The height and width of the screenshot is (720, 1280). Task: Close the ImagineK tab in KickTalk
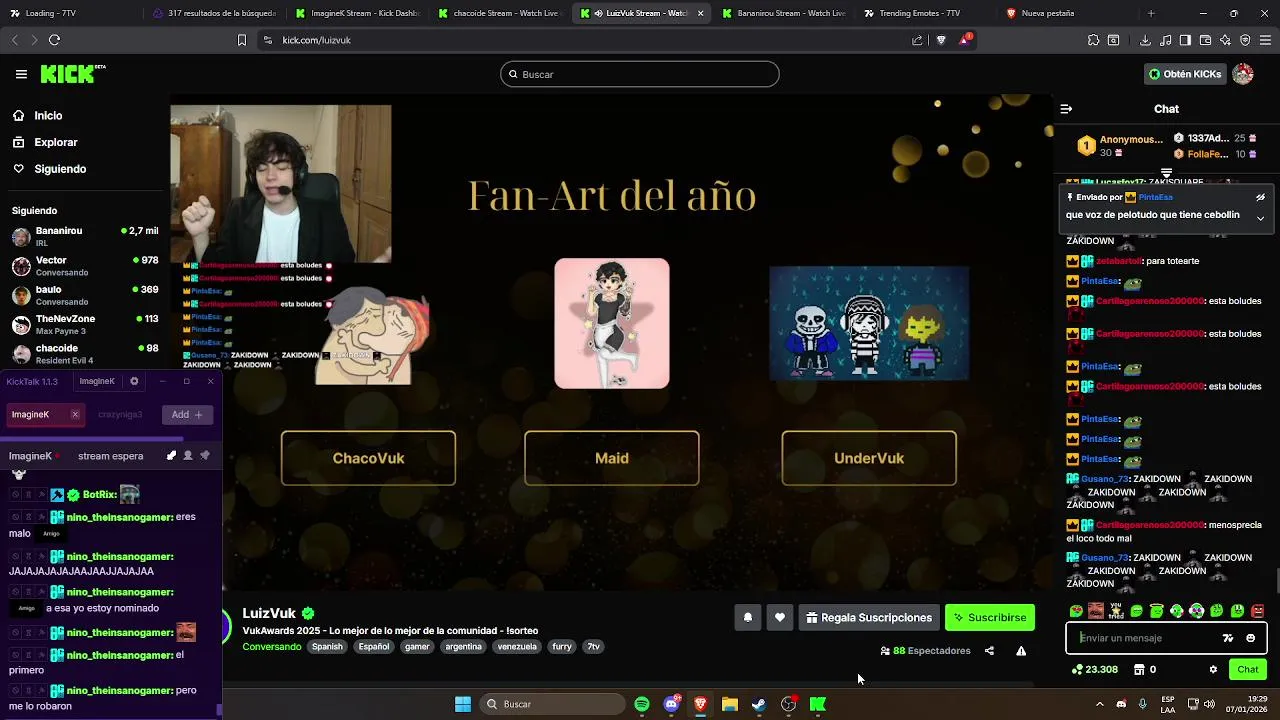point(75,414)
